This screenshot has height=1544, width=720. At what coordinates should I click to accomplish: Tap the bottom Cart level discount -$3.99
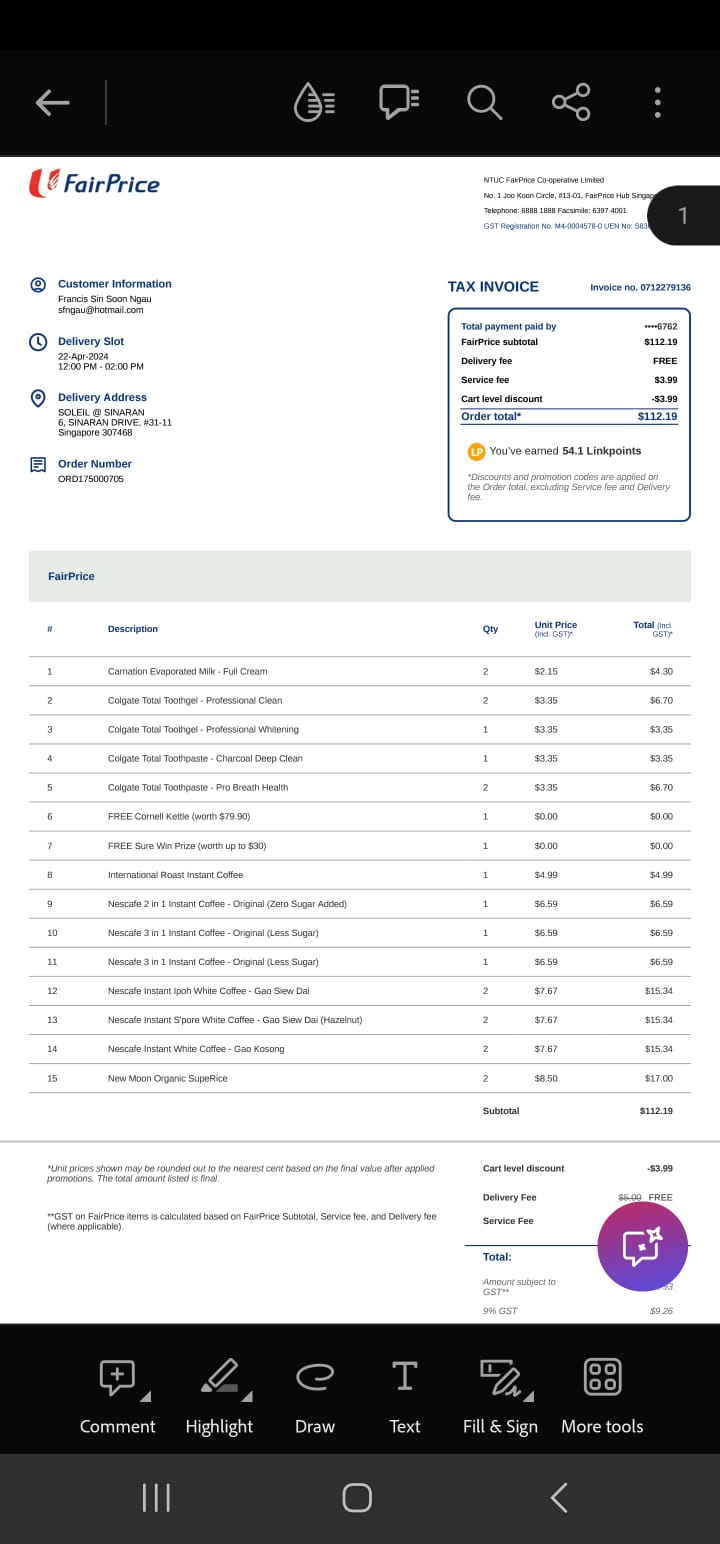(x=578, y=1168)
